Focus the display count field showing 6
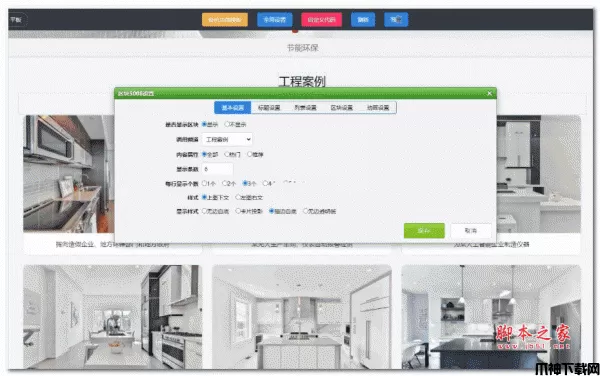The width and height of the screenshot is (600, 376). (x=217, y=169)
